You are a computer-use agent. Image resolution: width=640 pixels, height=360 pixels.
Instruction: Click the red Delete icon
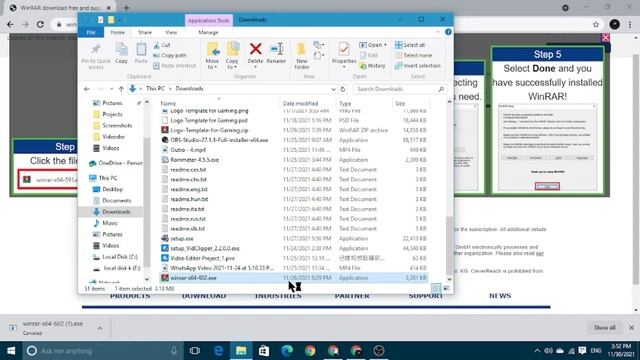pos(256,49)
